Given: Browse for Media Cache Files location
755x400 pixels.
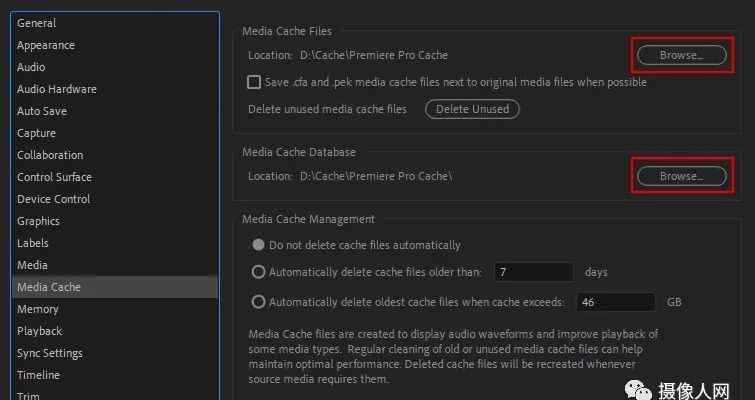Looking at the screenshot, I should click(x=682, y=55).
